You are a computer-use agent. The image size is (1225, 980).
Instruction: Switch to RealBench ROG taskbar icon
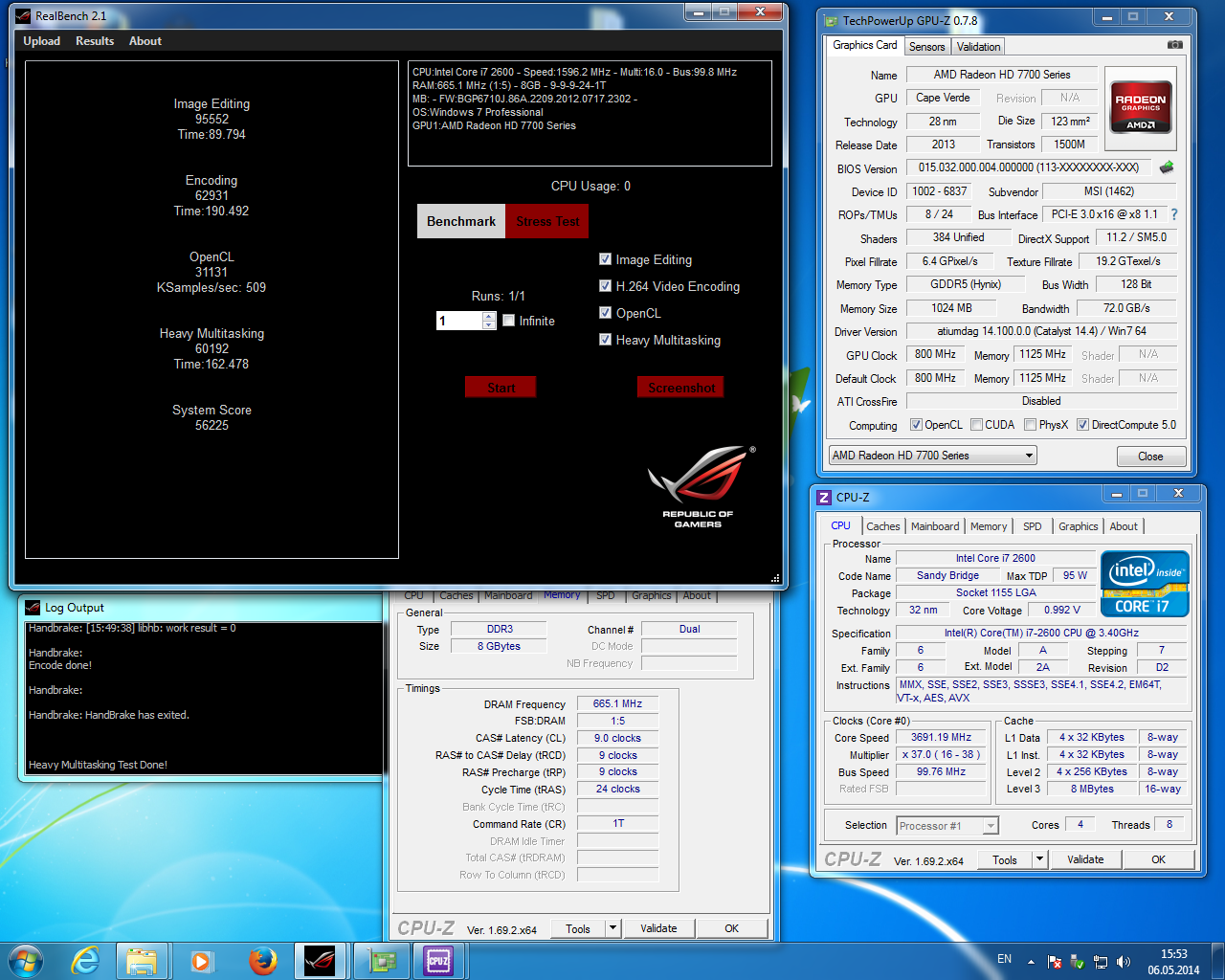click(x=321, y=961)
